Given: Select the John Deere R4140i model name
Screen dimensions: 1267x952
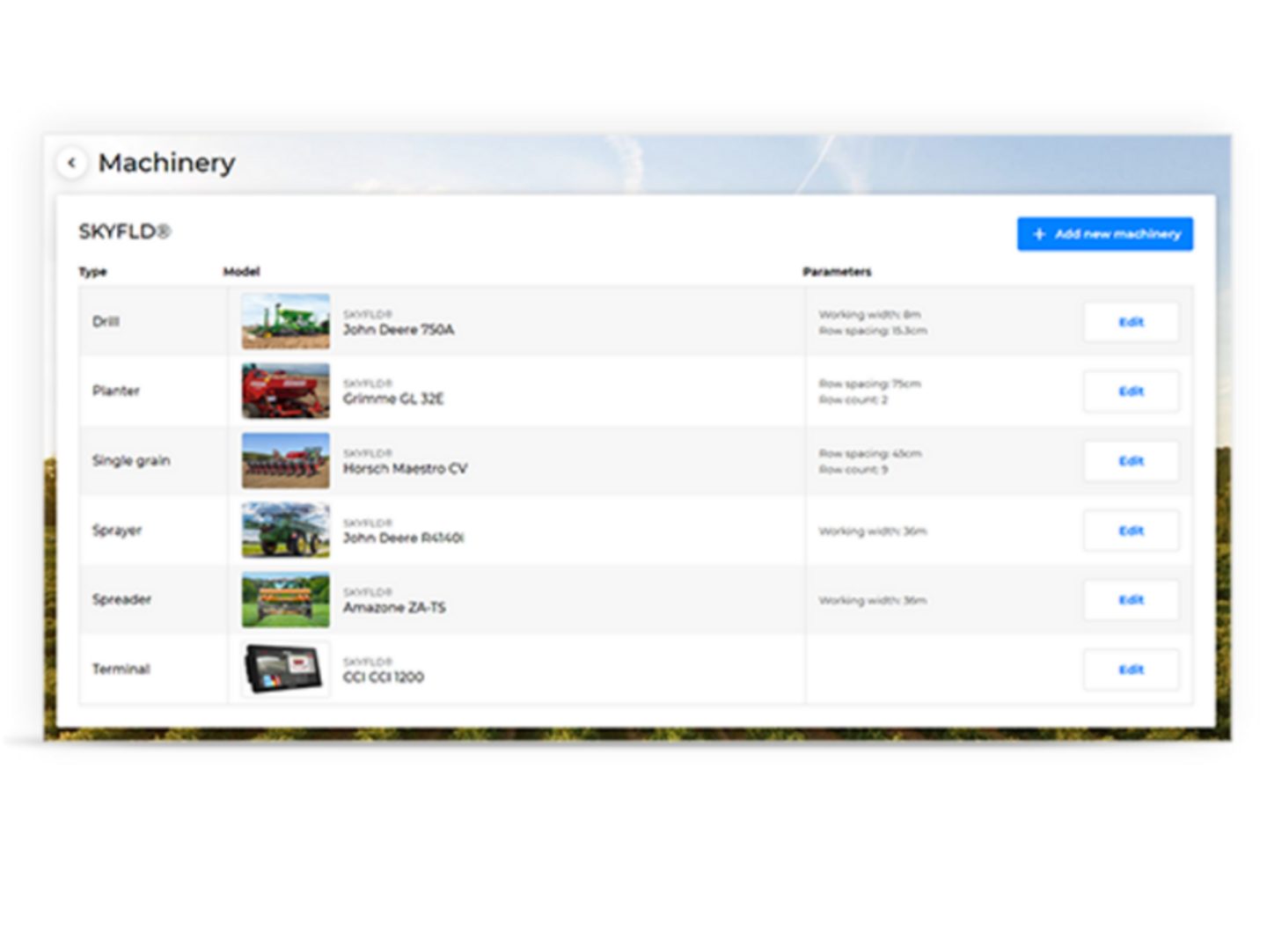Looking at the screenshot, I should (403, 538).
